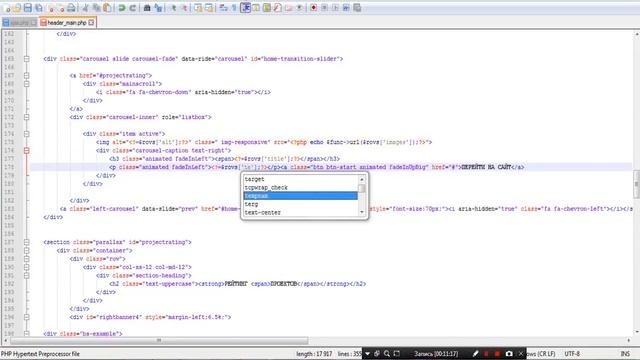Switch to the header_main.php tab

pyautogui.click(x=67, y=23)
